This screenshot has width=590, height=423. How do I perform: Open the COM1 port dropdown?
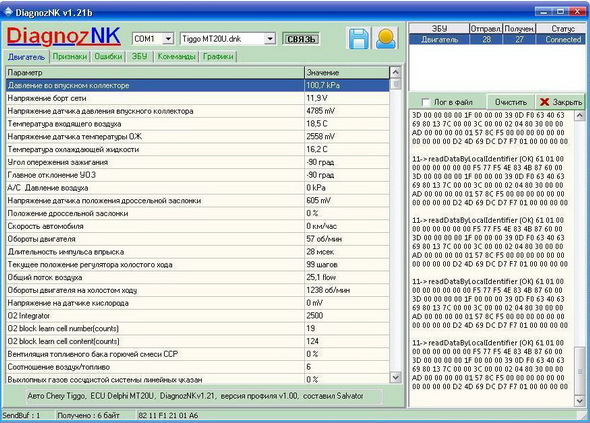tap(168, 38)
